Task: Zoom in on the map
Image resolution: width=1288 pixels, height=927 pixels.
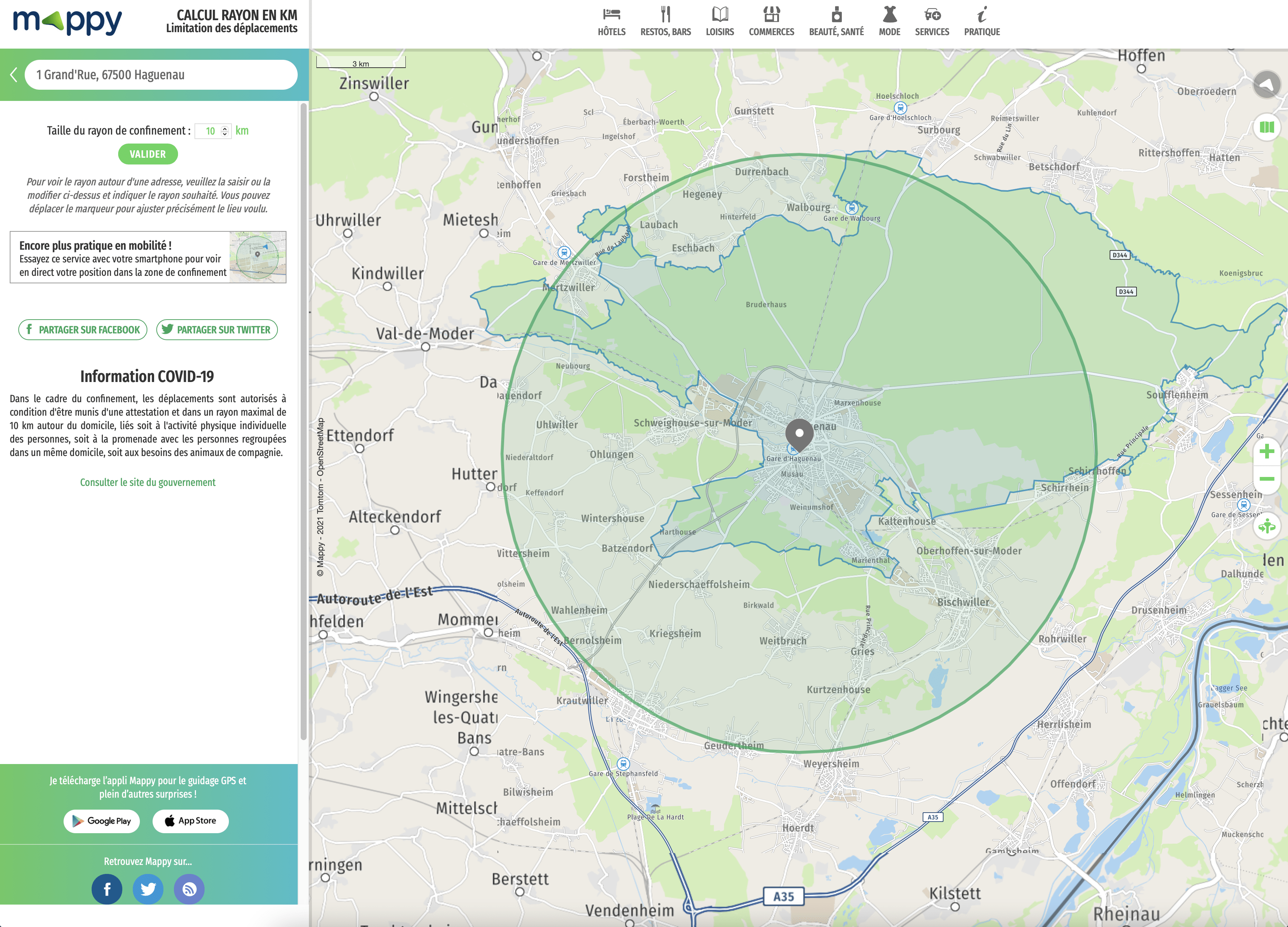Action: point(1266,451)
